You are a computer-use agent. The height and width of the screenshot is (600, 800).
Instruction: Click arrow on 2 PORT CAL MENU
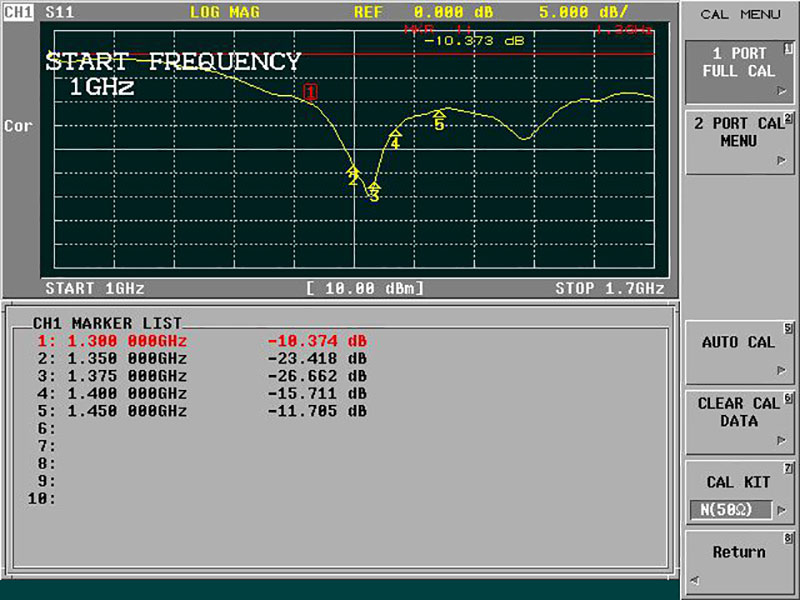point(781,161)
